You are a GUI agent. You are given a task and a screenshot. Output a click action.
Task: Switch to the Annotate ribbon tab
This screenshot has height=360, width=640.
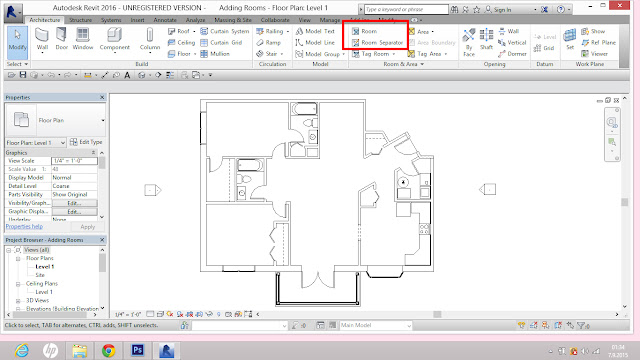point(165,20)
